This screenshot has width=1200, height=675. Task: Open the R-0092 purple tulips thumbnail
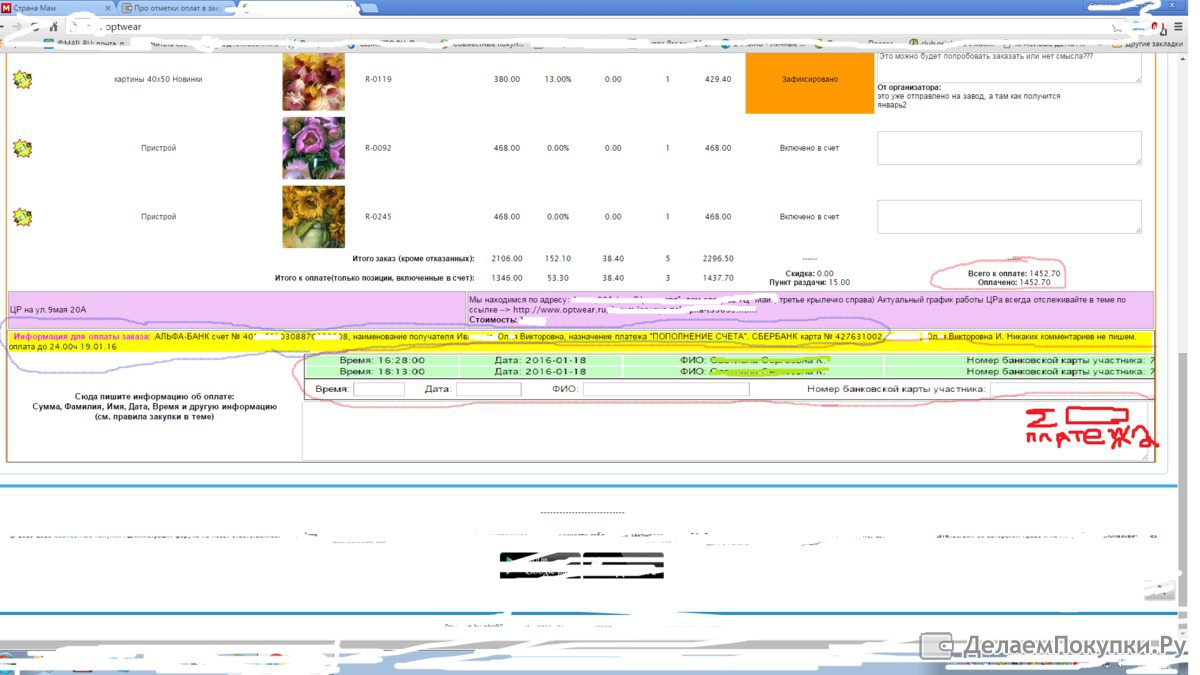[314, 148]
